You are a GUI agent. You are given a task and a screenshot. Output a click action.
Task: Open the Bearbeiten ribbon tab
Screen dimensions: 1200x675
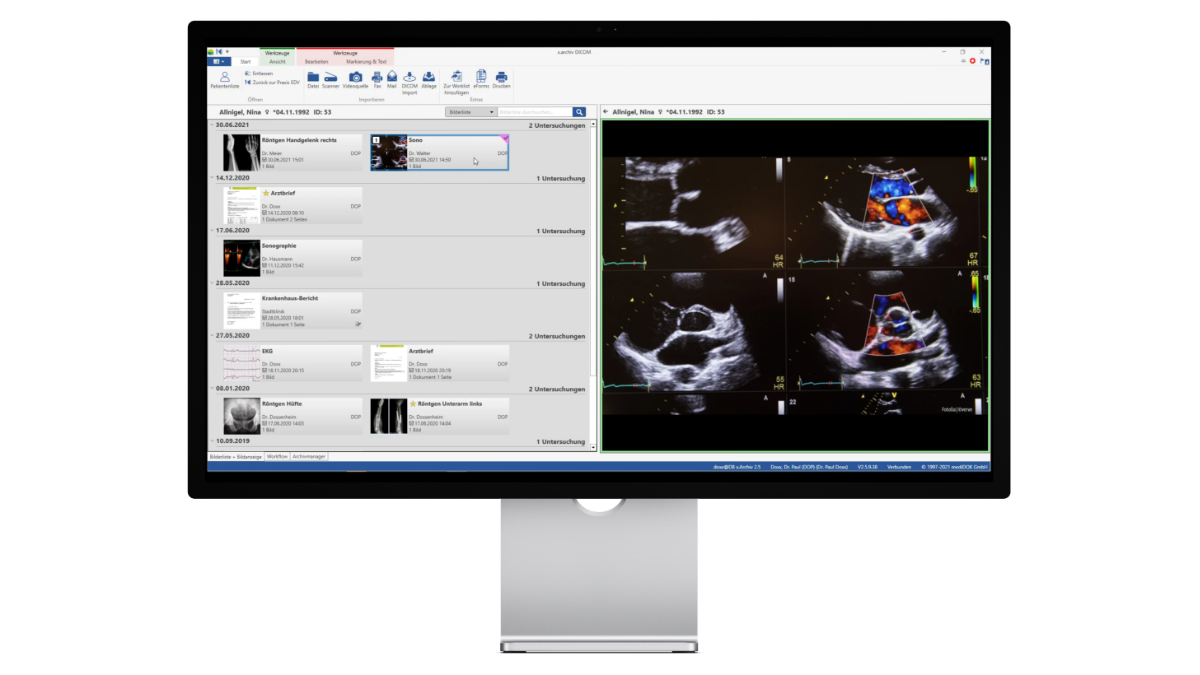pos(316,61)
